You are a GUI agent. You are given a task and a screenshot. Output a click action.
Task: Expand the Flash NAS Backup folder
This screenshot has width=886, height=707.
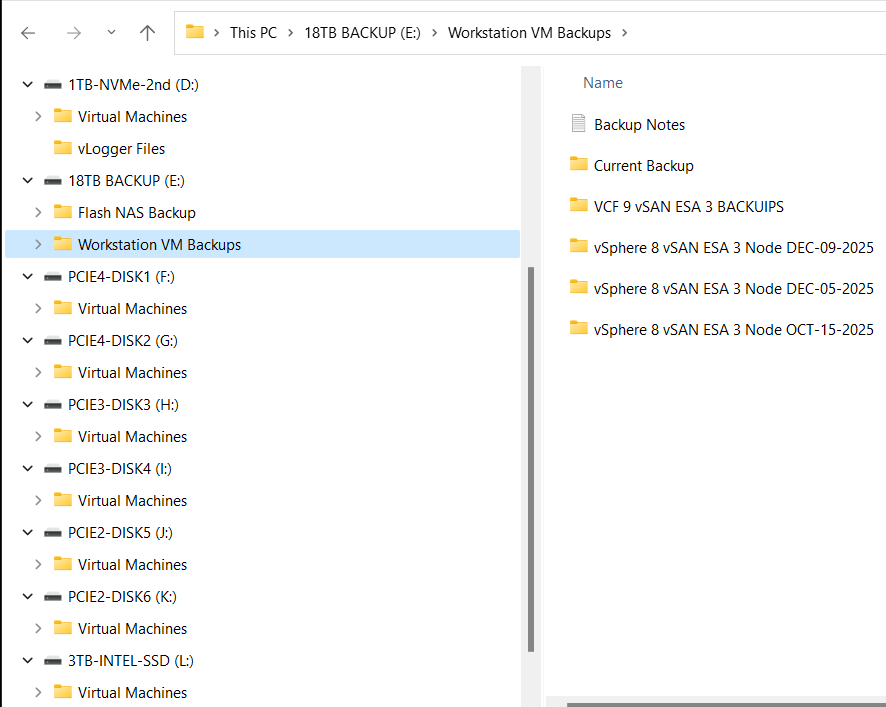pyautogui.click(x=38, y=213)
